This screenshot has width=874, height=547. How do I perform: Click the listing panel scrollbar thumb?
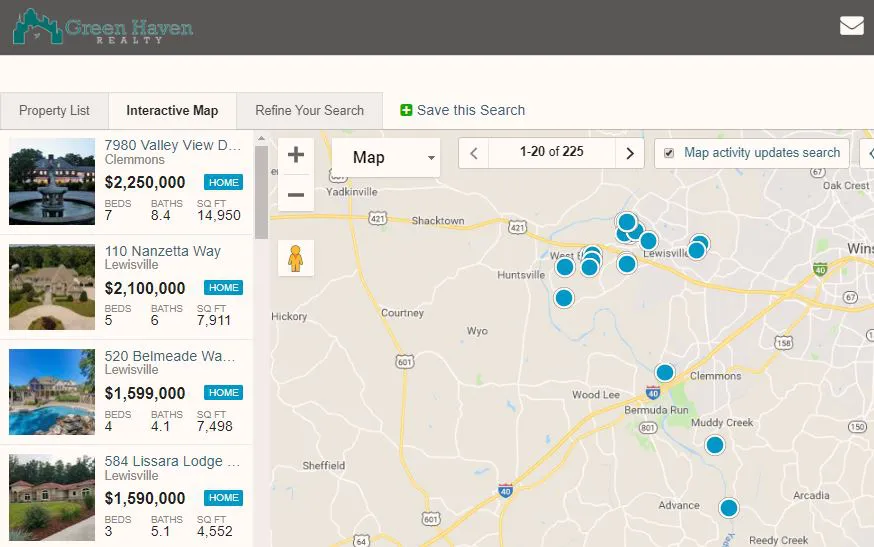[261, 192]
